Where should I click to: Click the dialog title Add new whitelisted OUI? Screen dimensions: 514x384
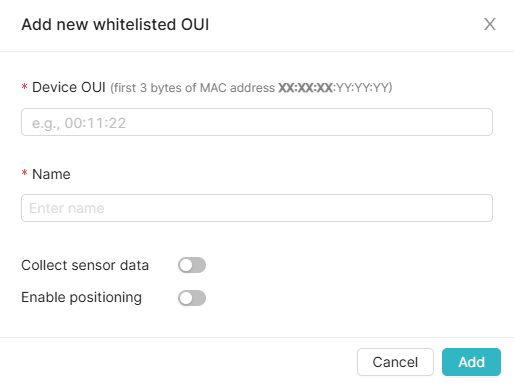115,24
